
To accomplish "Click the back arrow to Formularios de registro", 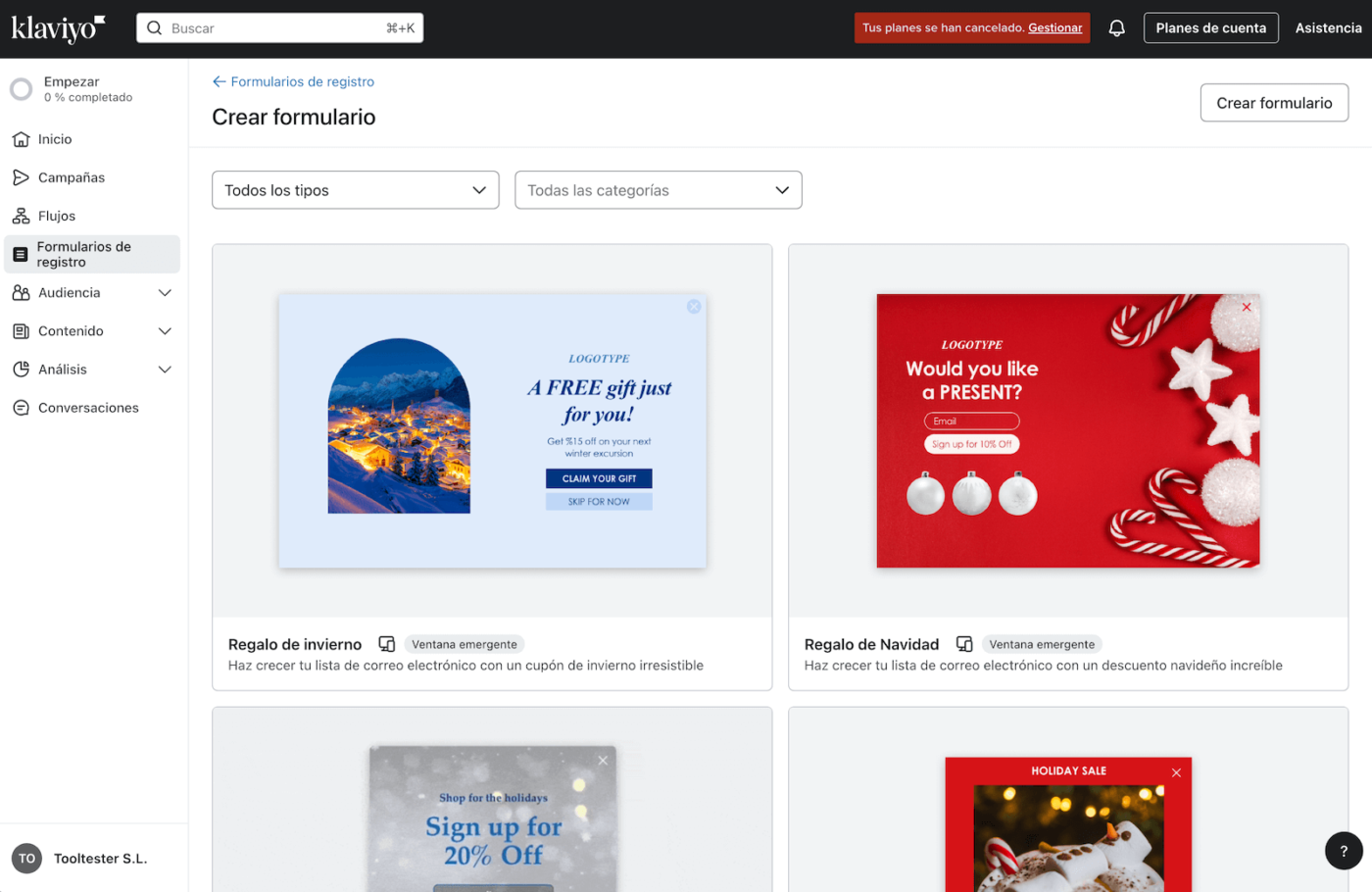I will 219,81.
